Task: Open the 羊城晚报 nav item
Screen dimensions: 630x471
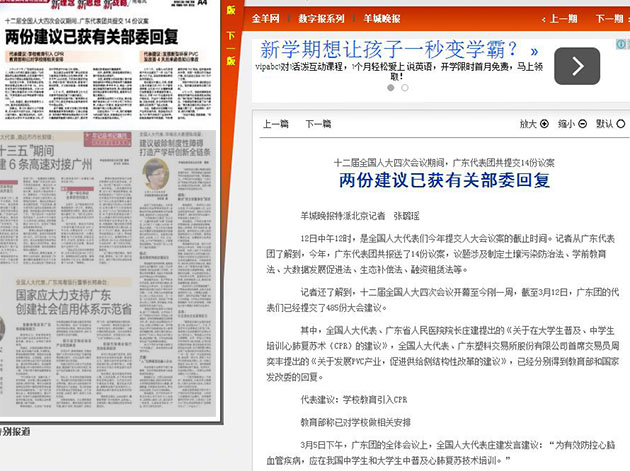Action: [x=382, y=19]
